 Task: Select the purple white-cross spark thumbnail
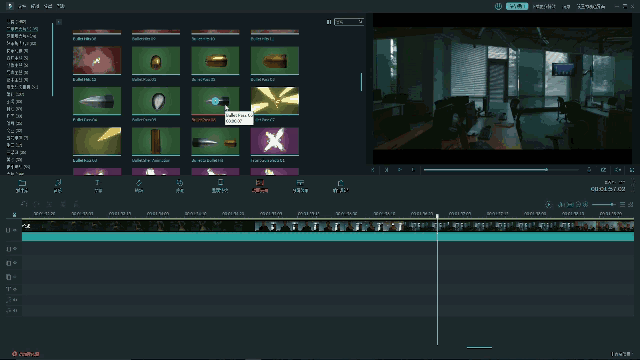(275, 141)
